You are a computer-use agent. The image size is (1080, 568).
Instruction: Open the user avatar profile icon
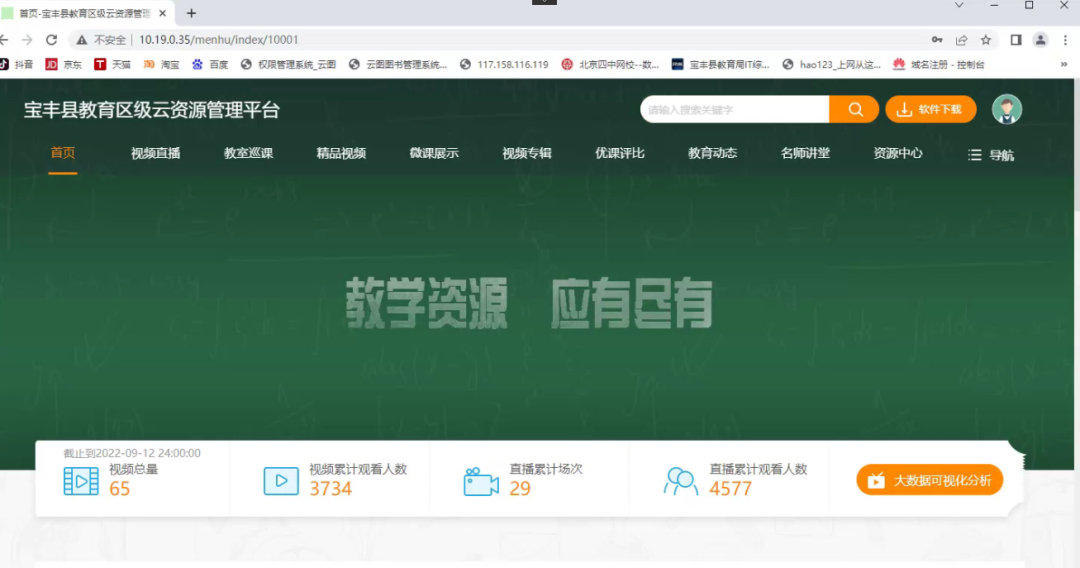point(1007,110)
